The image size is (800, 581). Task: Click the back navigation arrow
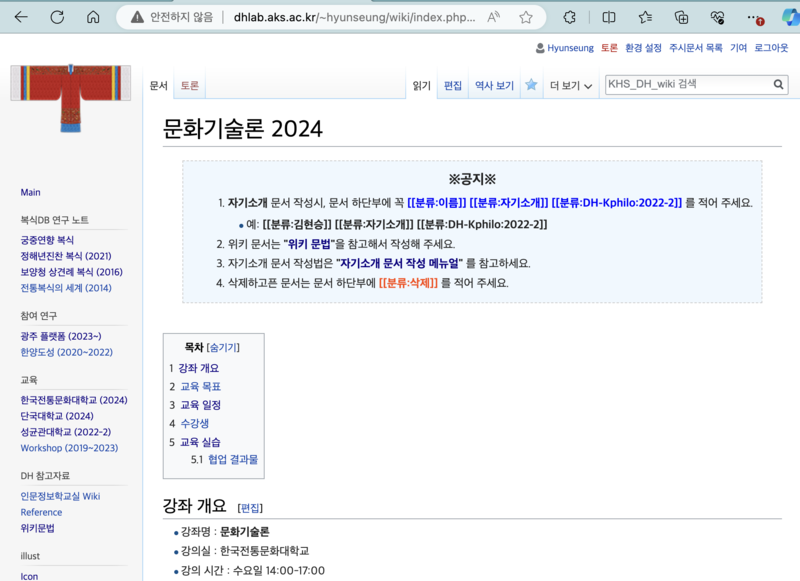click(x=22, y=17)
